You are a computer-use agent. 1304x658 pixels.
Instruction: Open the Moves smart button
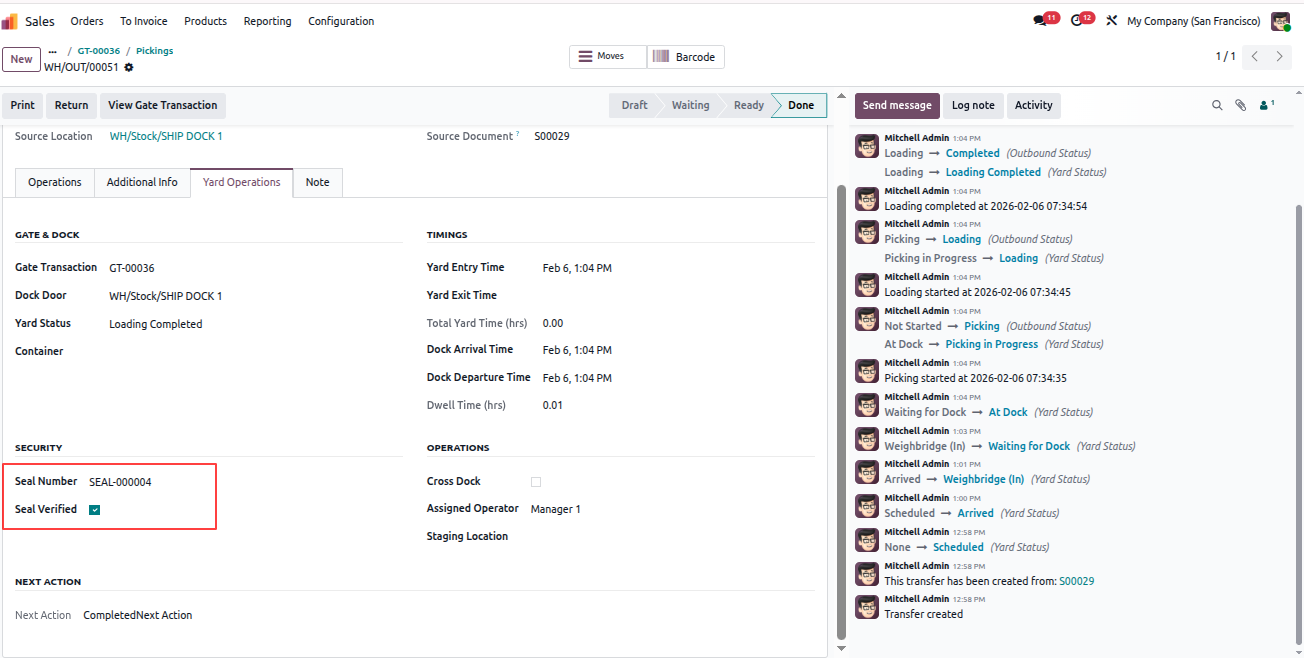tap(608, 57)
